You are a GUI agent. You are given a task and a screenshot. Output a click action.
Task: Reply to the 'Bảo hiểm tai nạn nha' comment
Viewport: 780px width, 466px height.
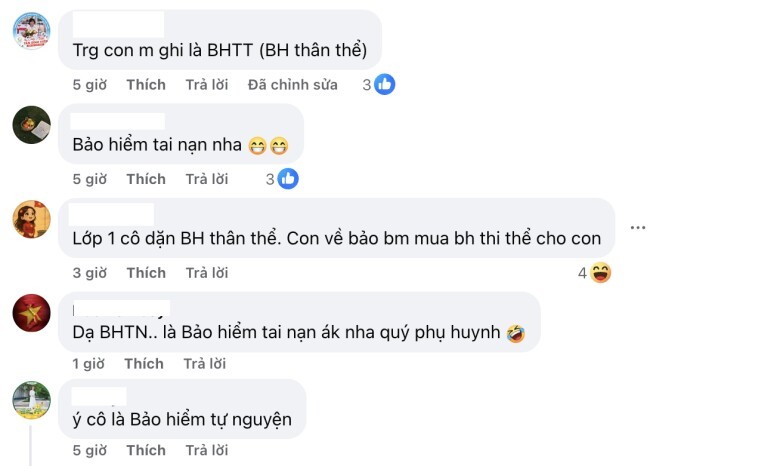[207, 179]
